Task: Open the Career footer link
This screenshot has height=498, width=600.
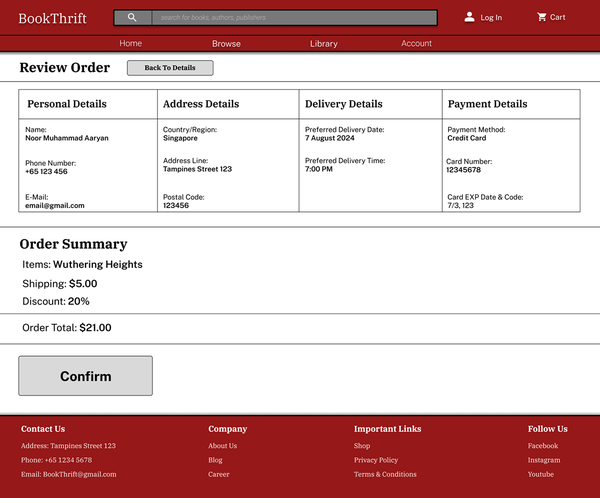Action: click(x=218, y=474)
